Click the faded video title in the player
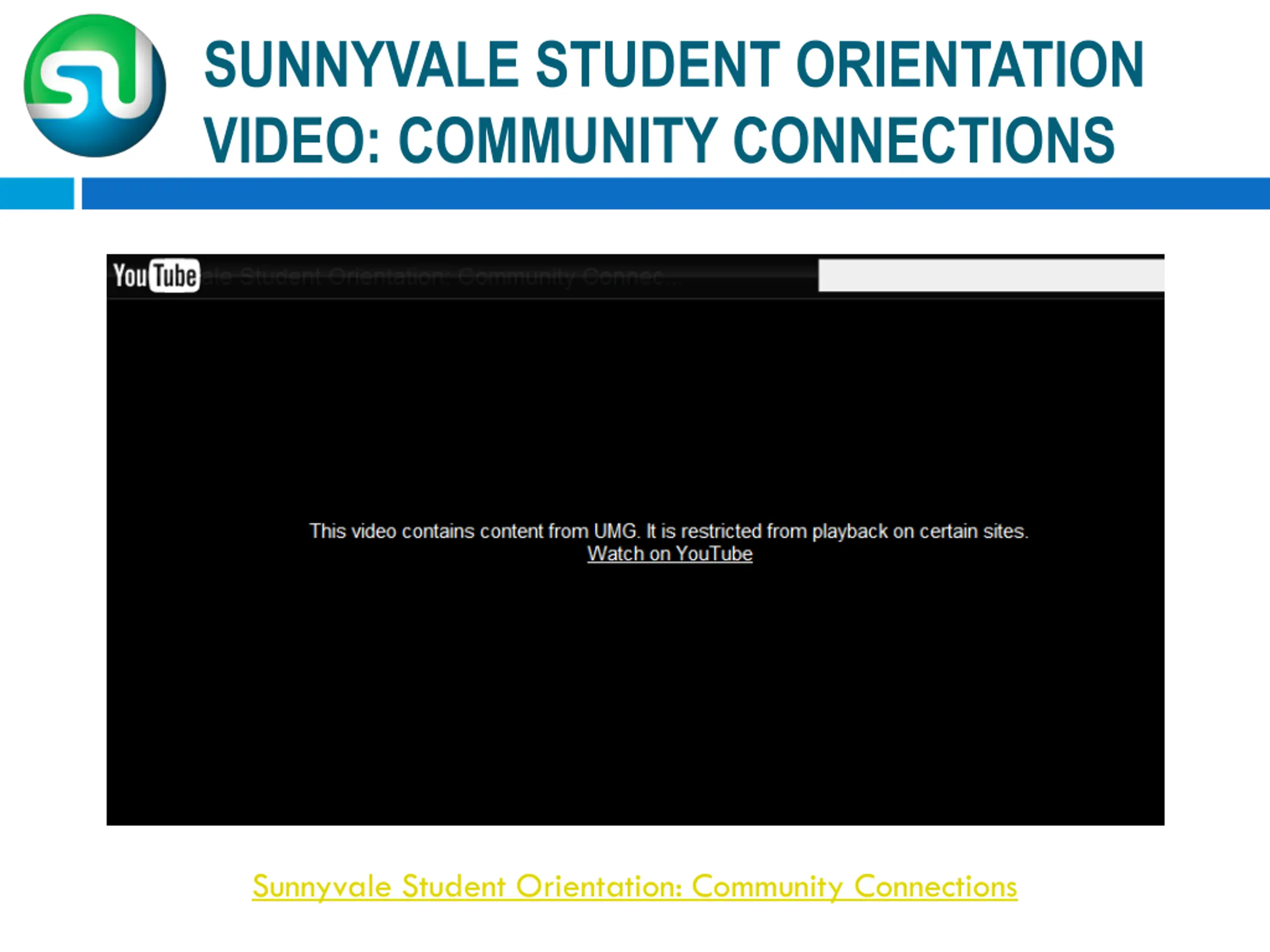Screen dimensions: 1270x952 442,277
